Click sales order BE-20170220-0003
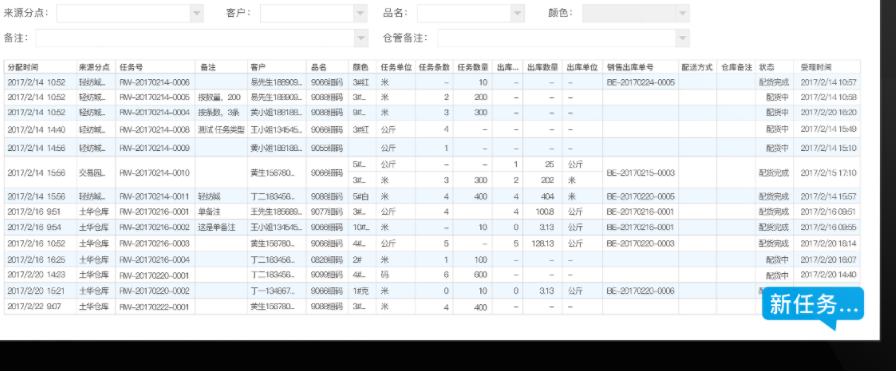 641,244
